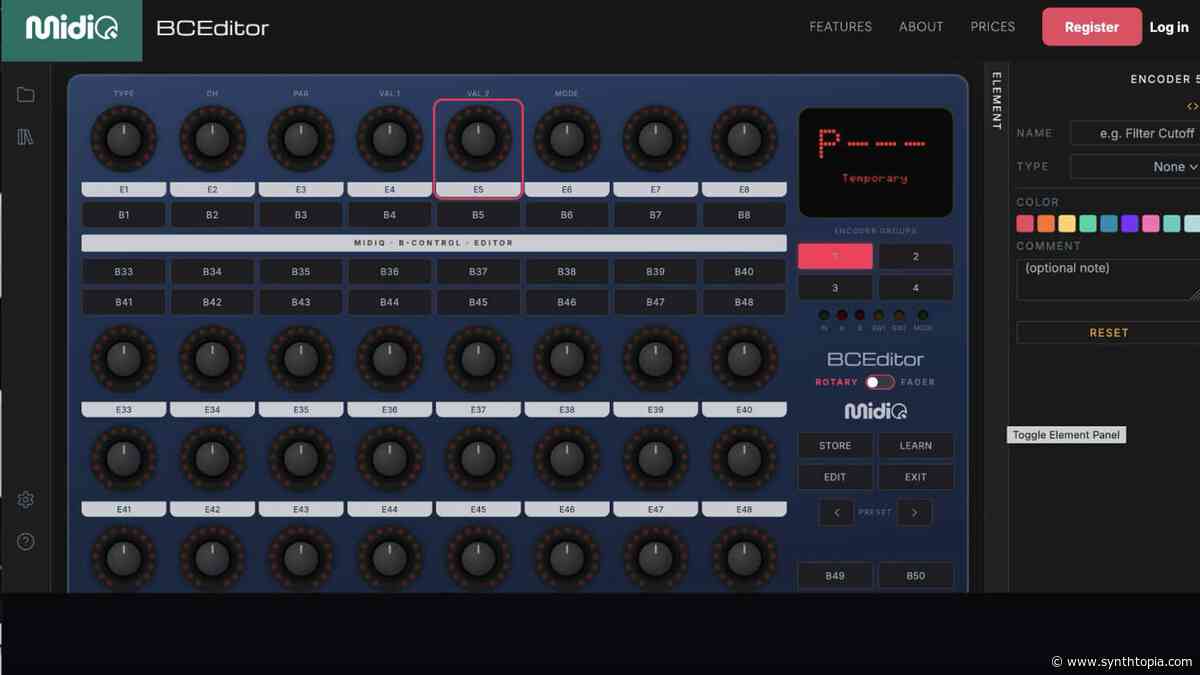Click the Log in link
The image size is (1200, 675).
pyautogui.click(x=1169, y=27)
